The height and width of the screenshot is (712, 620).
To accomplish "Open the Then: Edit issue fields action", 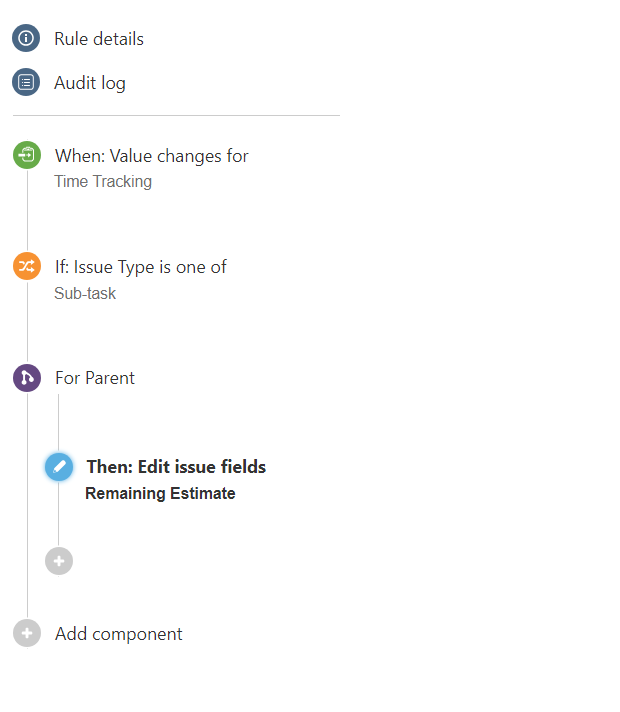I will (176, 467).
